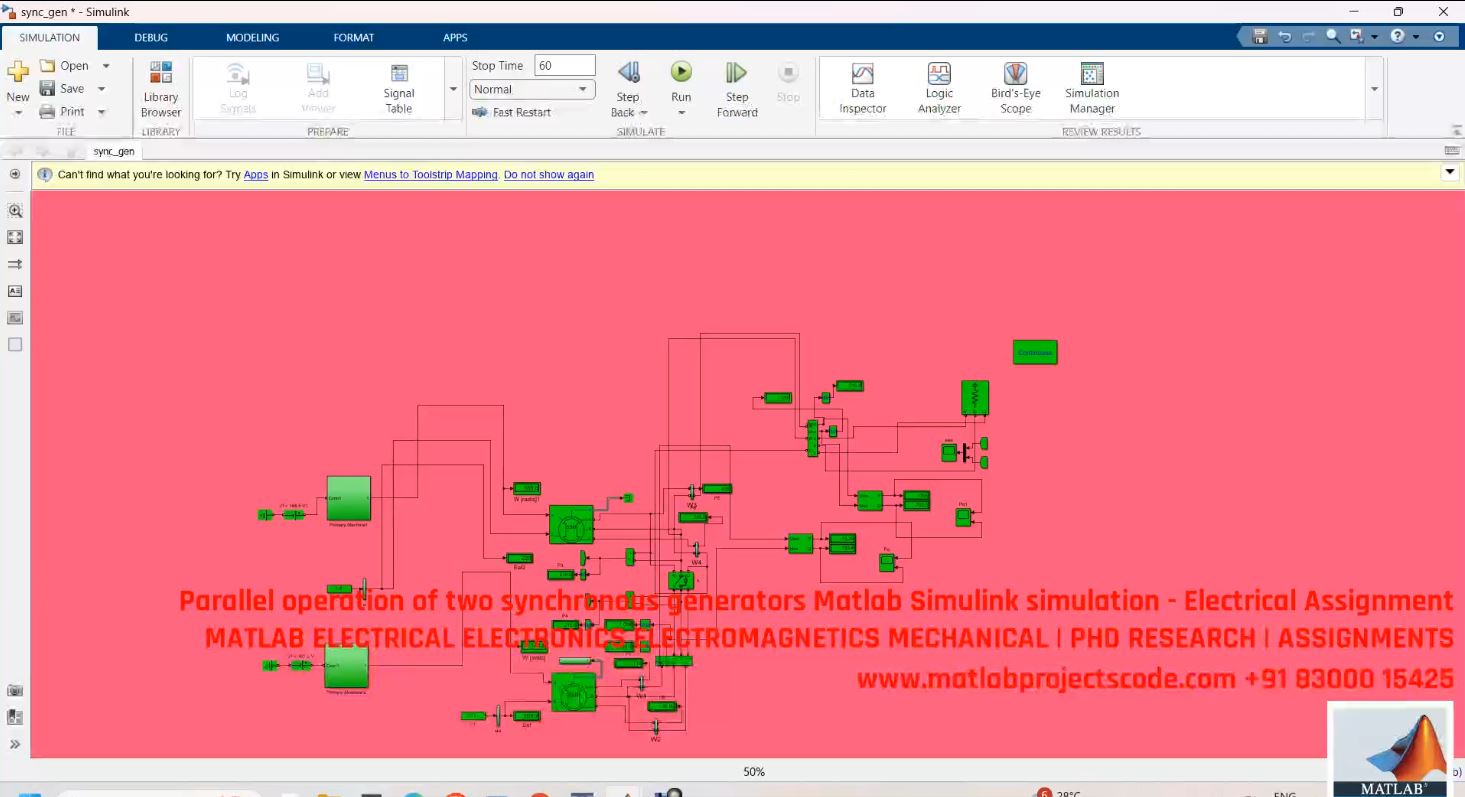Click the Save icon in the quick access toolbar

point(1258,36)
